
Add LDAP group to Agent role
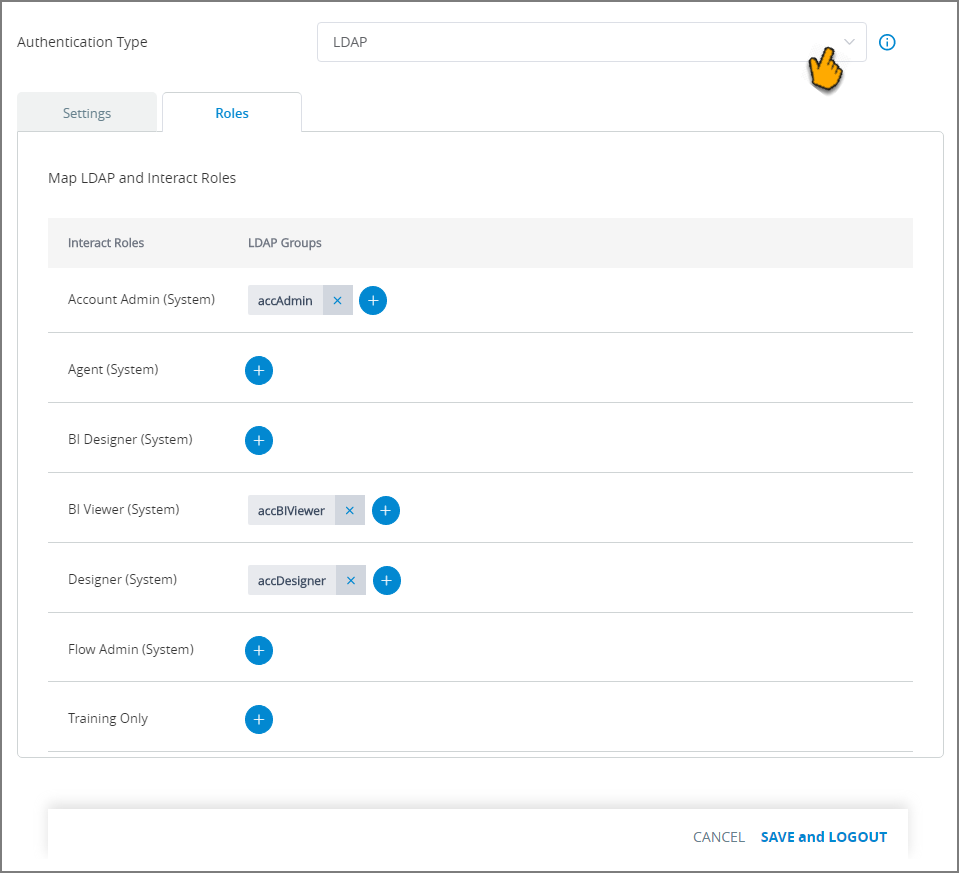259,371
